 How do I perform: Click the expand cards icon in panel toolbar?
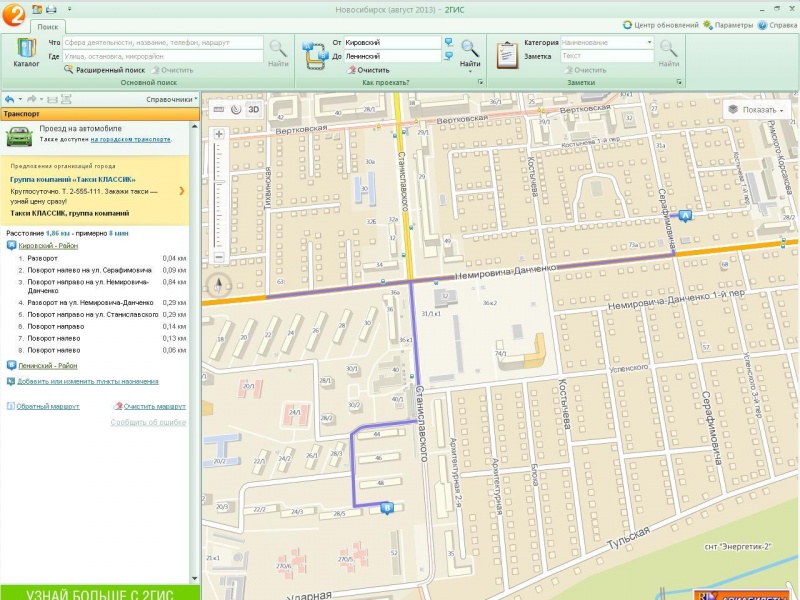[x=66, y=99]
